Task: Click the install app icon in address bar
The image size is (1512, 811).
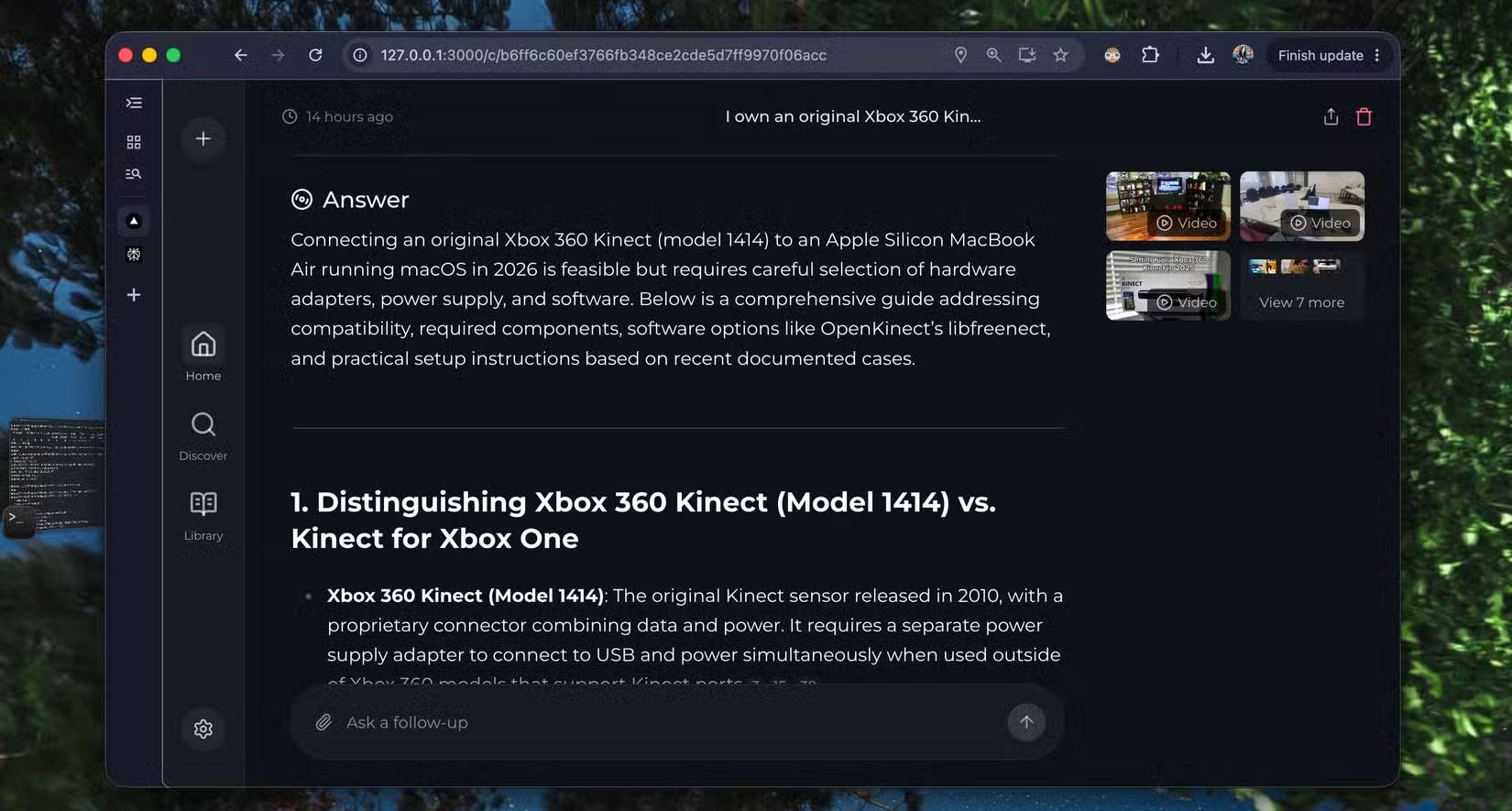Action: click(x=1027, y=55)
